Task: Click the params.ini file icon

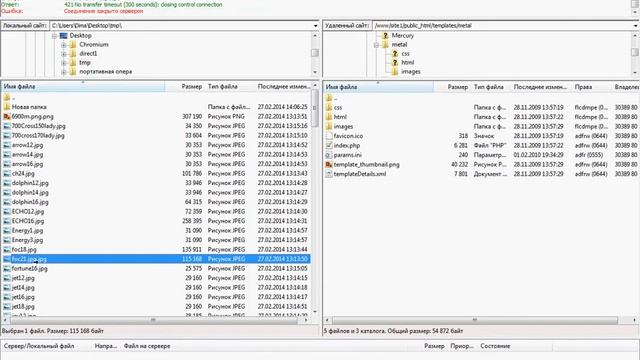Action: click(329, 155)
